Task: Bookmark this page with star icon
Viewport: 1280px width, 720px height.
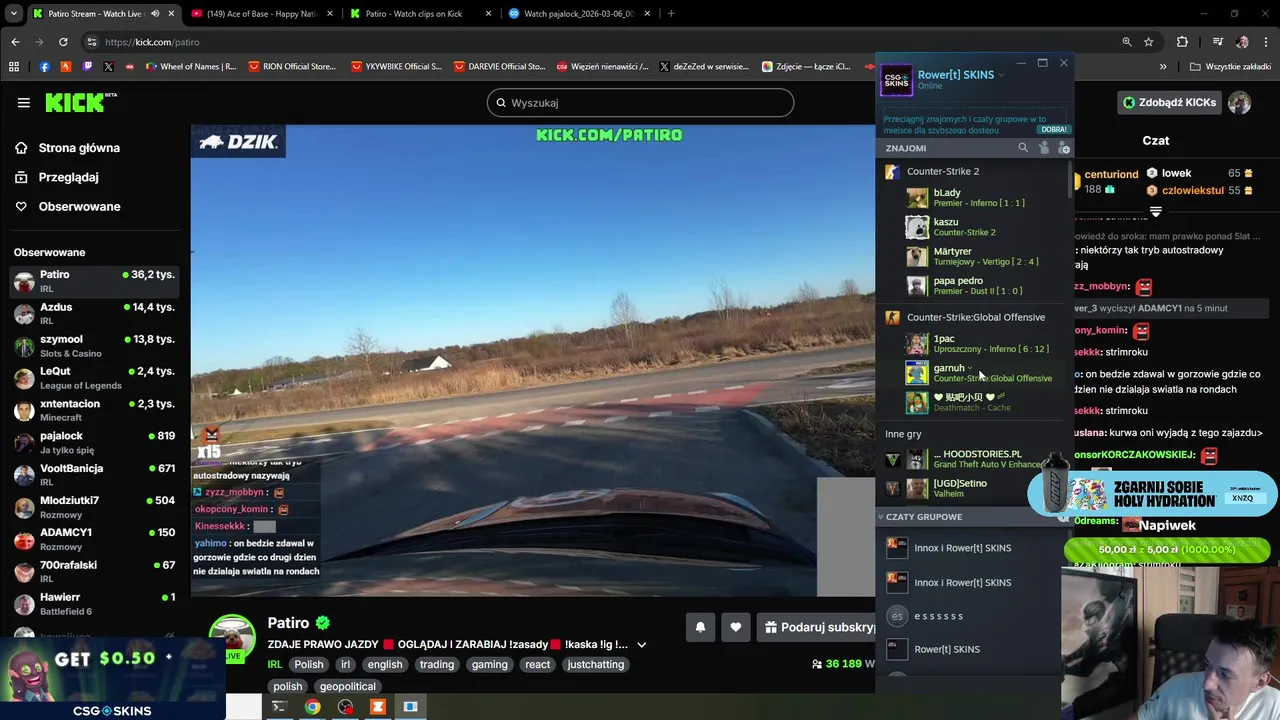Action: pos(1149,42)
